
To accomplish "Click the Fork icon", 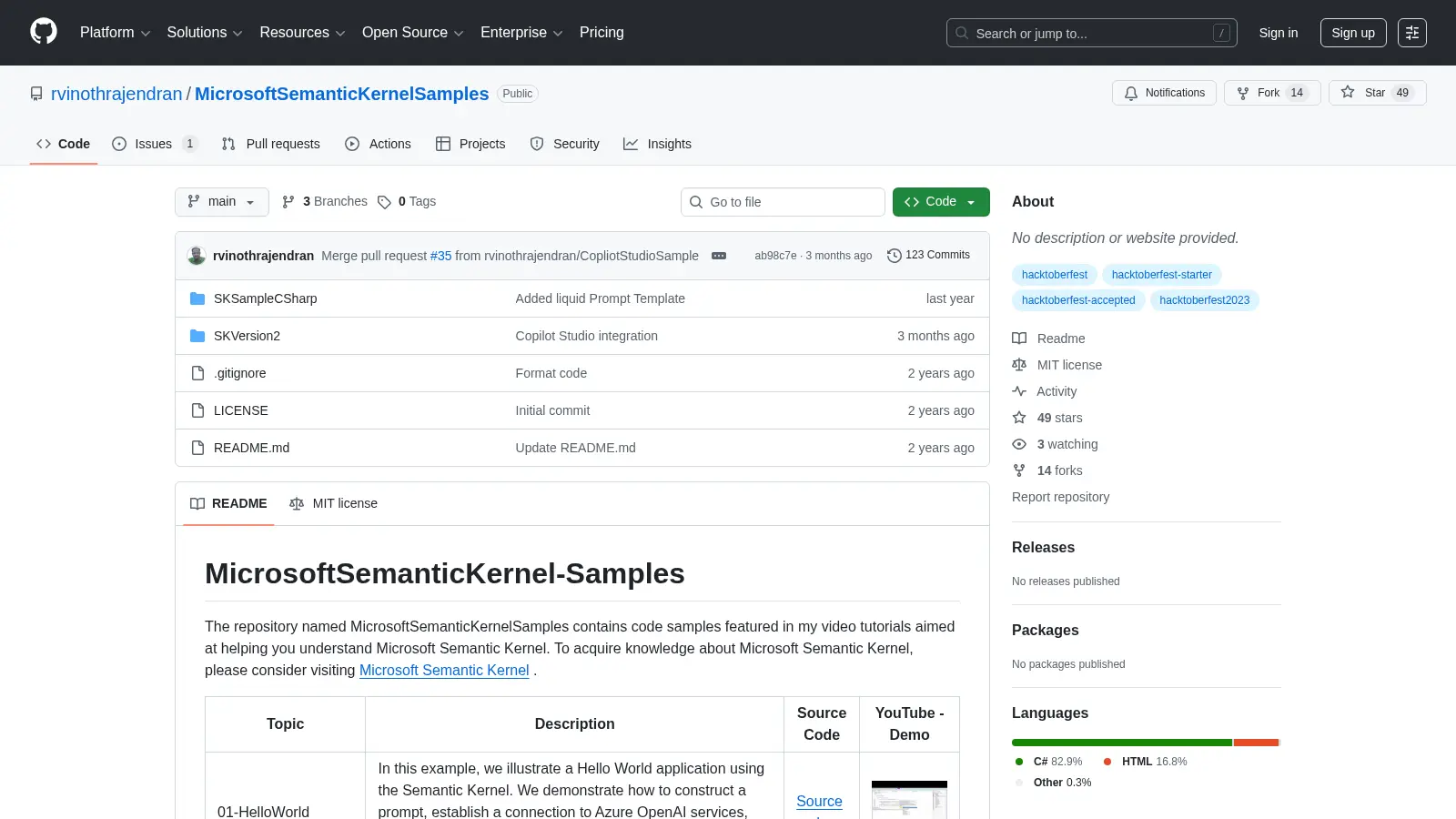I will [1243, 93].
